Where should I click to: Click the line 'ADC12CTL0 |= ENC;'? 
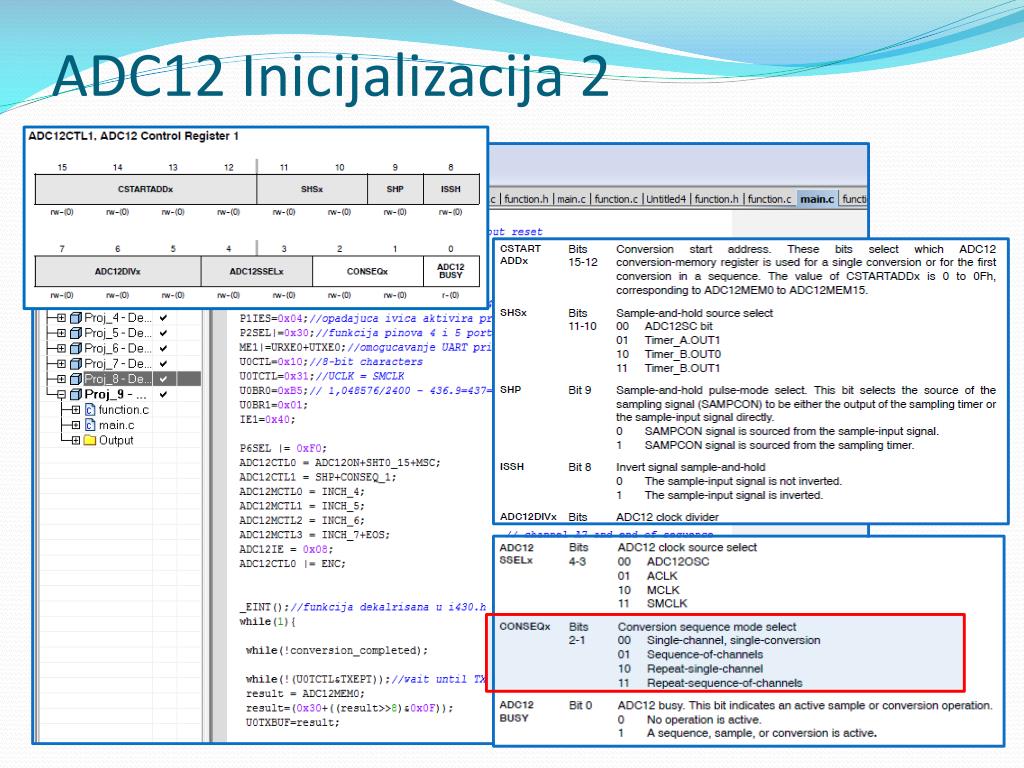(x=292, y=564)
